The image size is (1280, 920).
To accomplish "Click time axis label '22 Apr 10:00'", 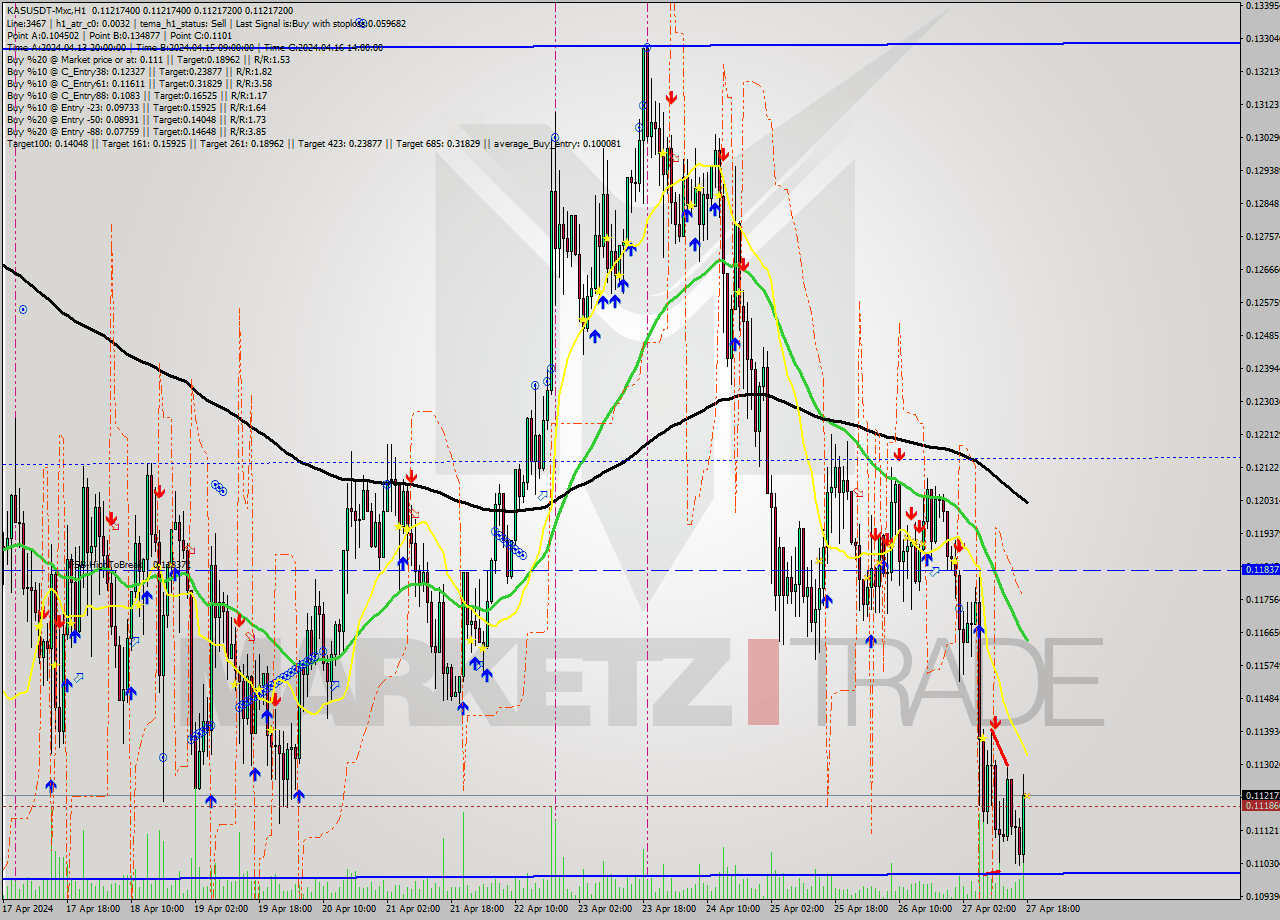I will [541, 909].
